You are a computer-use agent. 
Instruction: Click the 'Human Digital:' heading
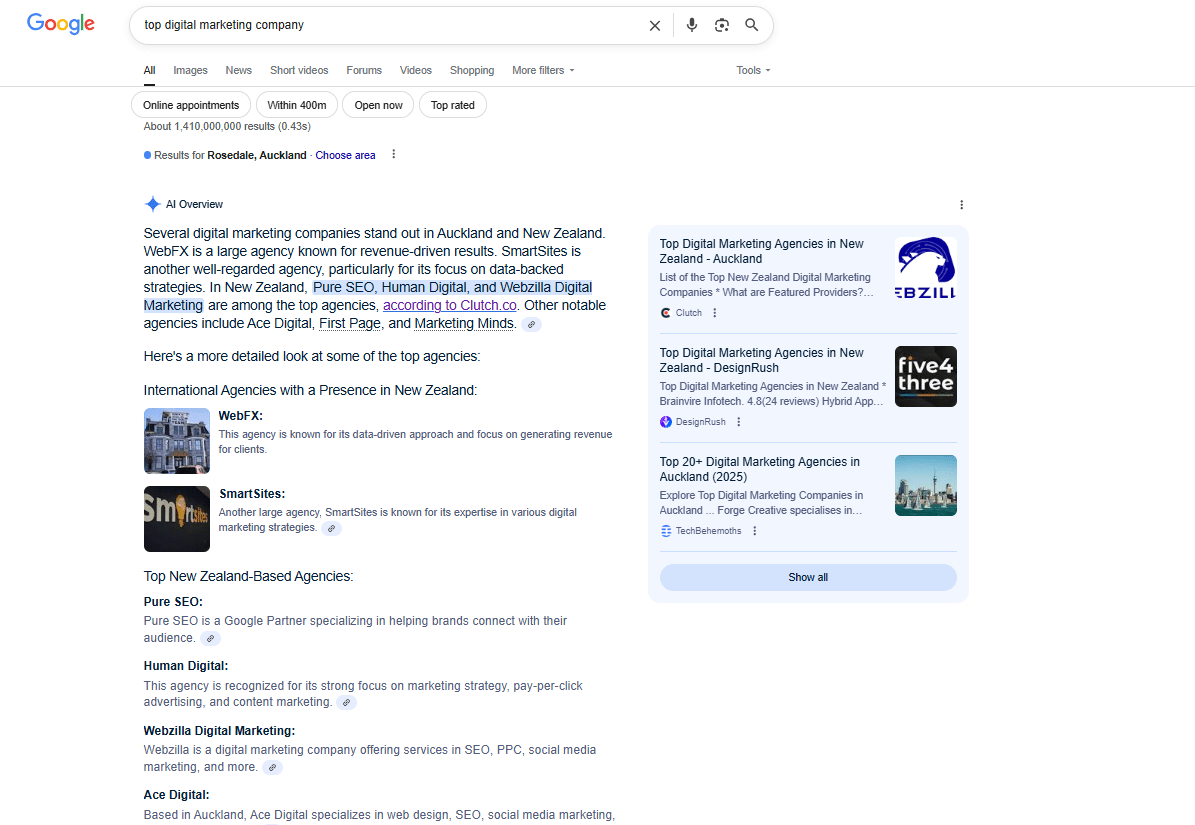186,666
